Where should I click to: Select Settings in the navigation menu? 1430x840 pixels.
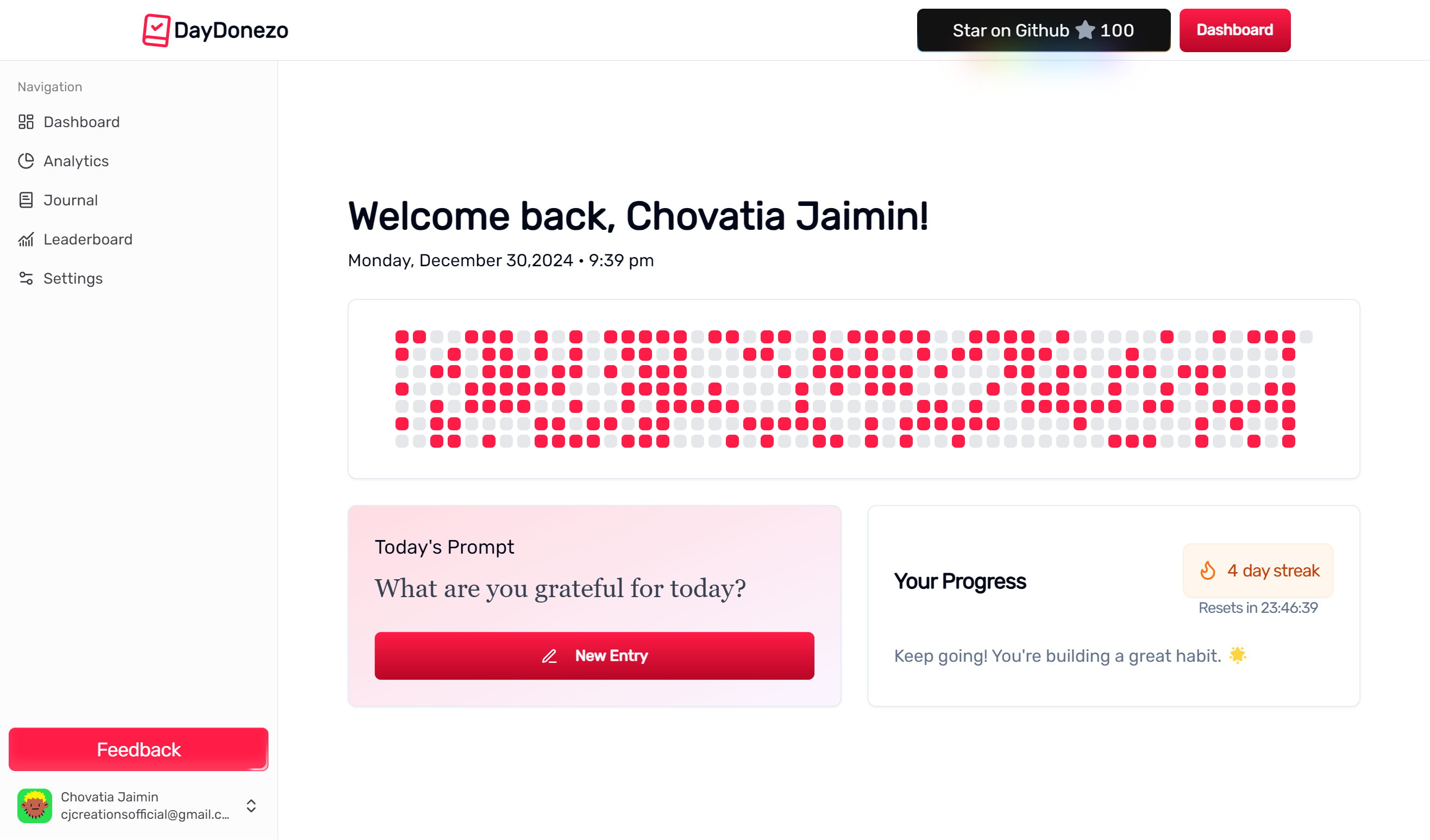pyautogui.click(x=73, y=279)
